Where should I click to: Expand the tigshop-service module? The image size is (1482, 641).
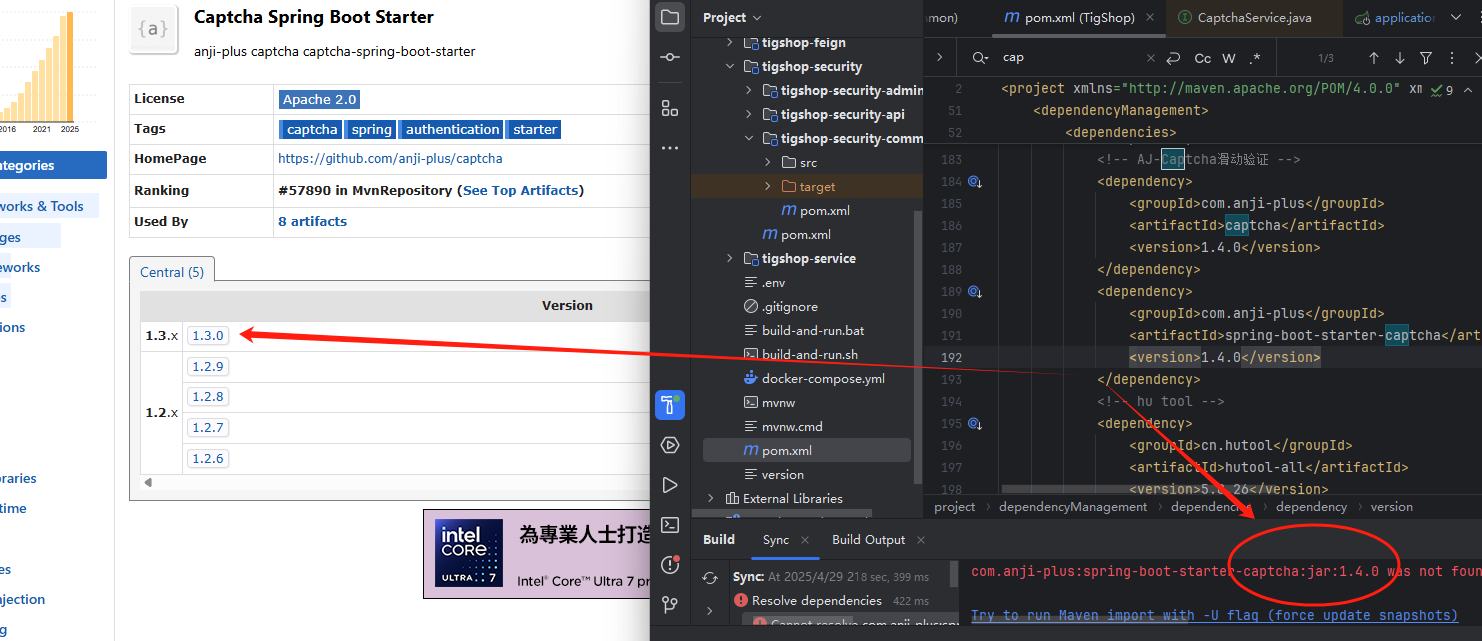coord(730,259)
